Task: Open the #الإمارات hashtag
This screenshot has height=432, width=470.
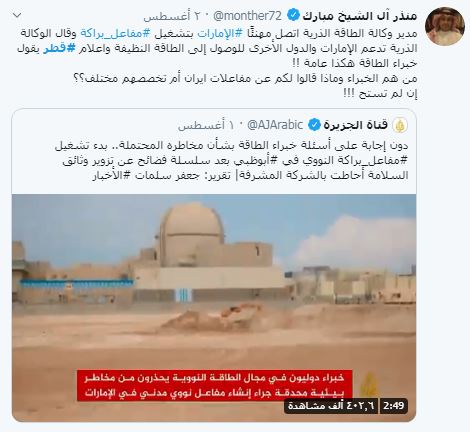Action: click(x=221, y=34)
